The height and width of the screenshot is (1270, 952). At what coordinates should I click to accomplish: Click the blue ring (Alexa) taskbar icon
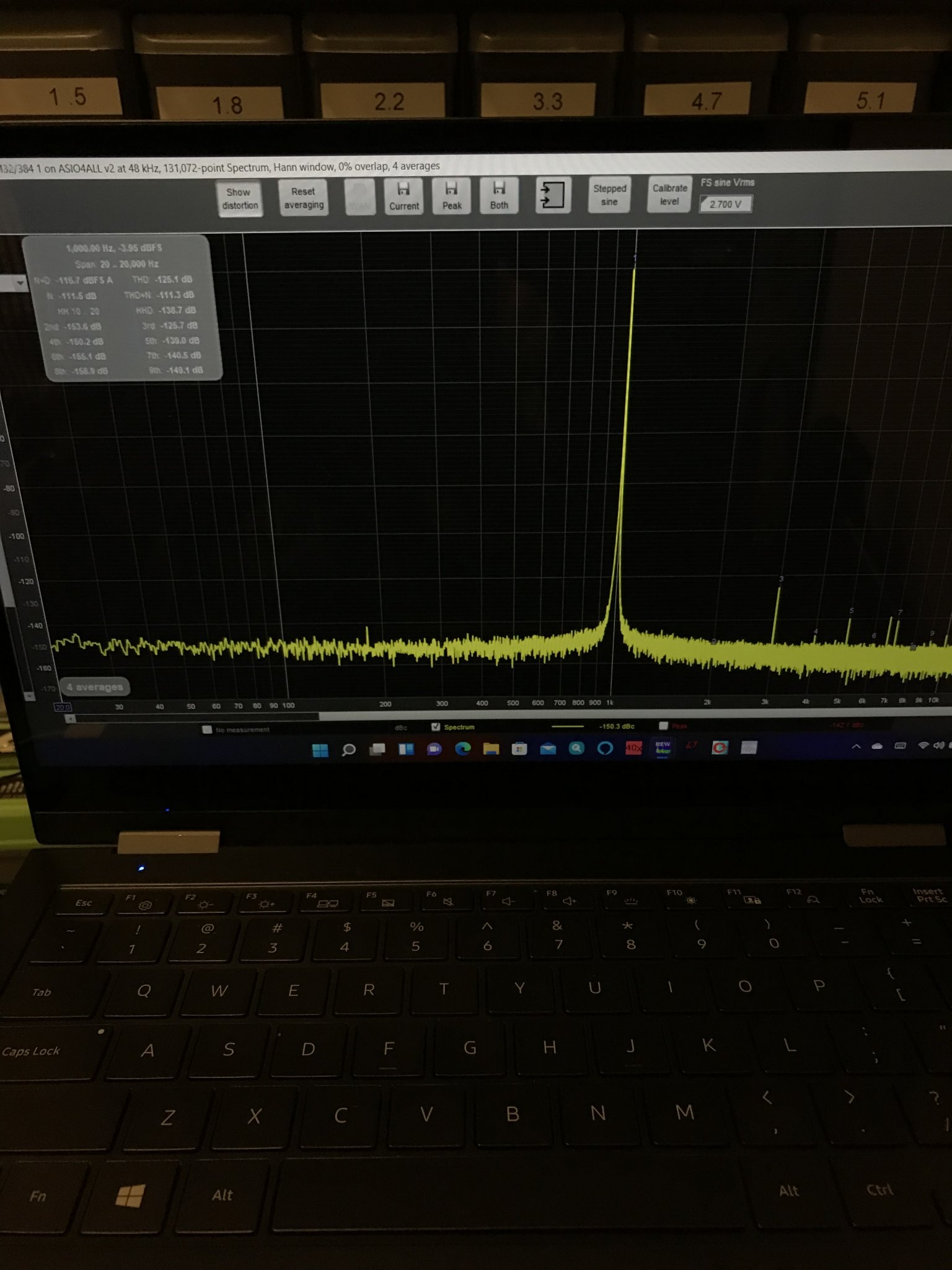pyautogui.click(x=605, y=748)
